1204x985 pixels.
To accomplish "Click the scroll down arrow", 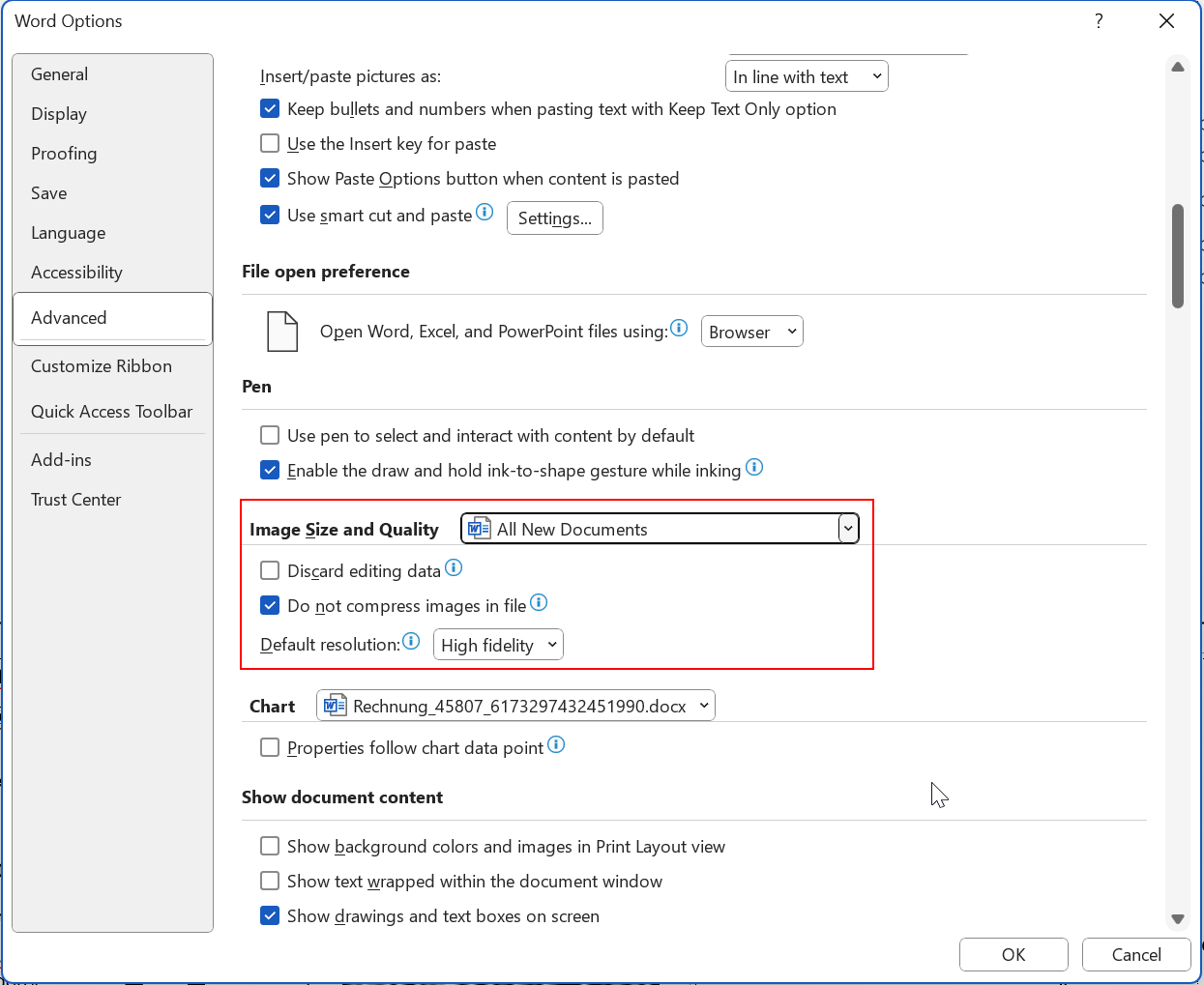I will (1177, 919).
